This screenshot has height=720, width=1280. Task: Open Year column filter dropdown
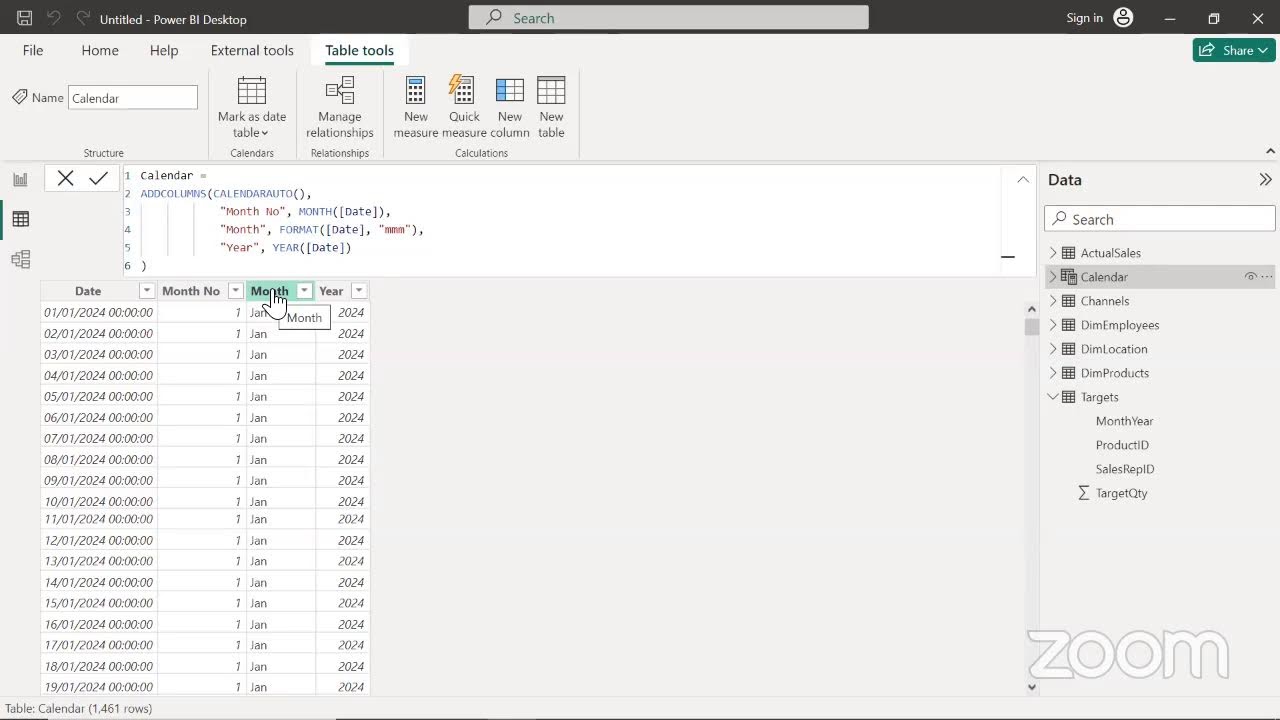(x=359, y=291)
